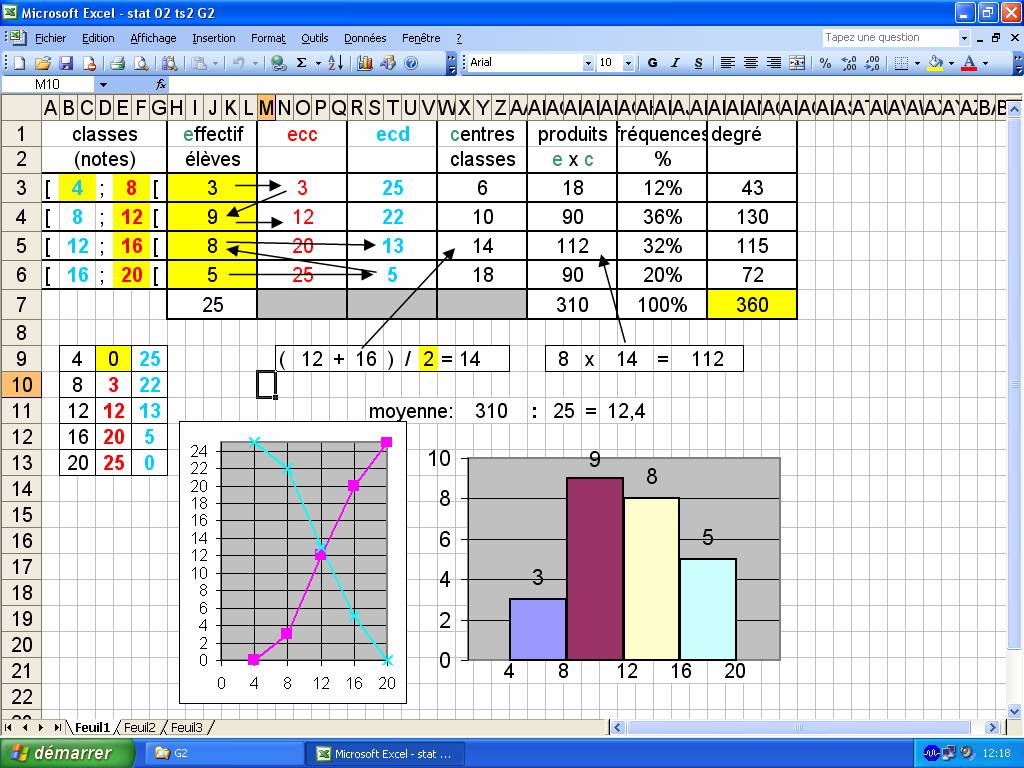
Task: Sort ascending with A-Z icon
Action: (336, 63)
